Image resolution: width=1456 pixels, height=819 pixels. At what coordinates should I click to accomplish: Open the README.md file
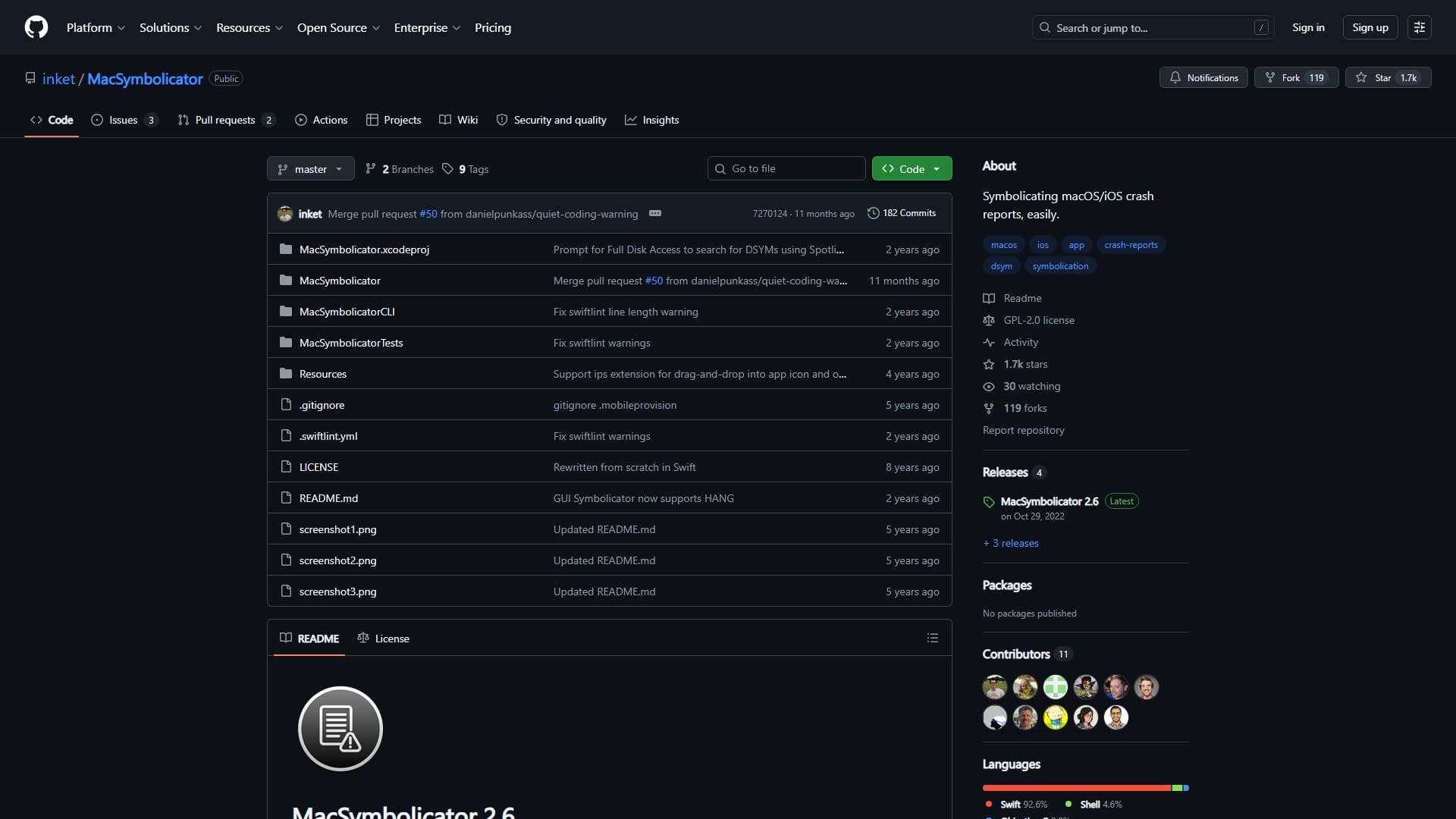[x=328, y=498]
